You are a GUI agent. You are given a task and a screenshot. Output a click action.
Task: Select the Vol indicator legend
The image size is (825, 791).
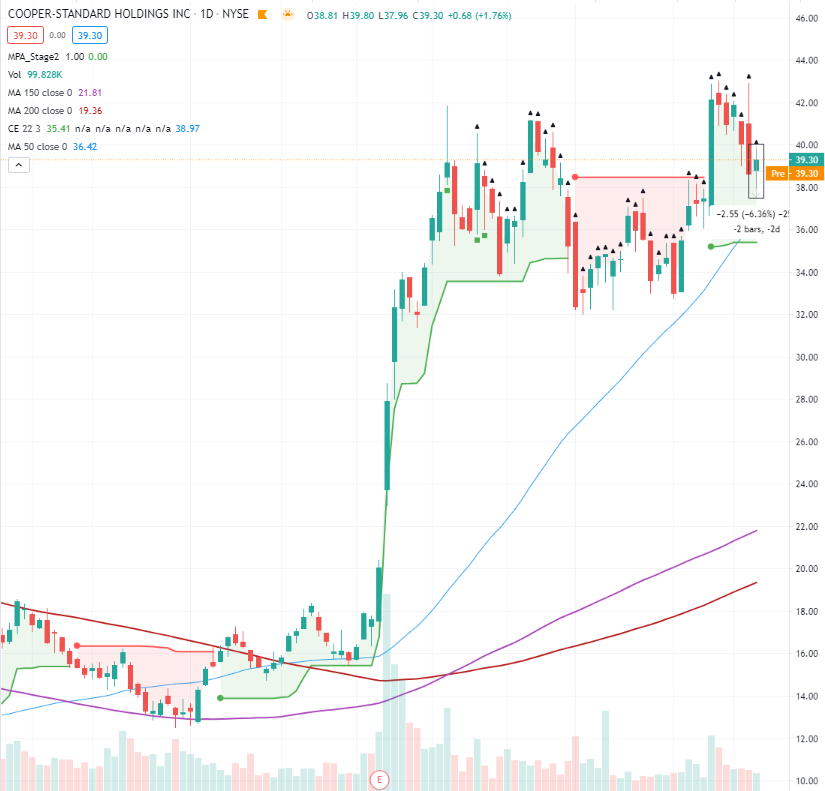pyautogui.click(x=16, y=74)
